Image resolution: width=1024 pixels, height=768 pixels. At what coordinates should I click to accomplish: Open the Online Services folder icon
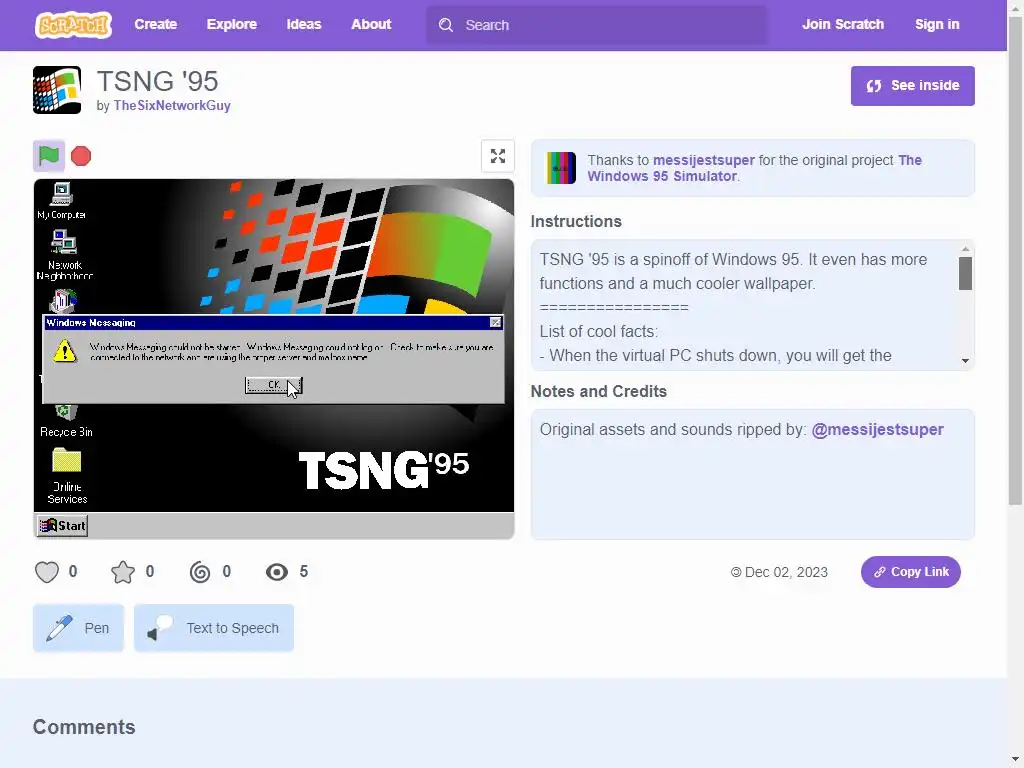point(67,476)
